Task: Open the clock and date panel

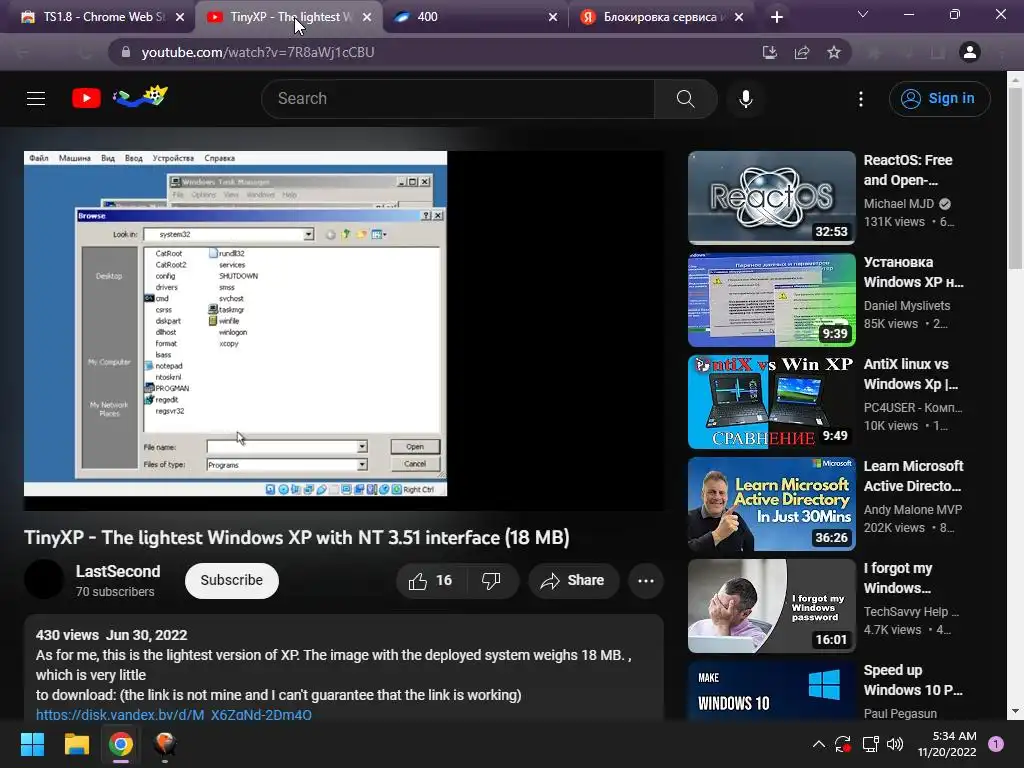Action: click(x=946, y=744)
